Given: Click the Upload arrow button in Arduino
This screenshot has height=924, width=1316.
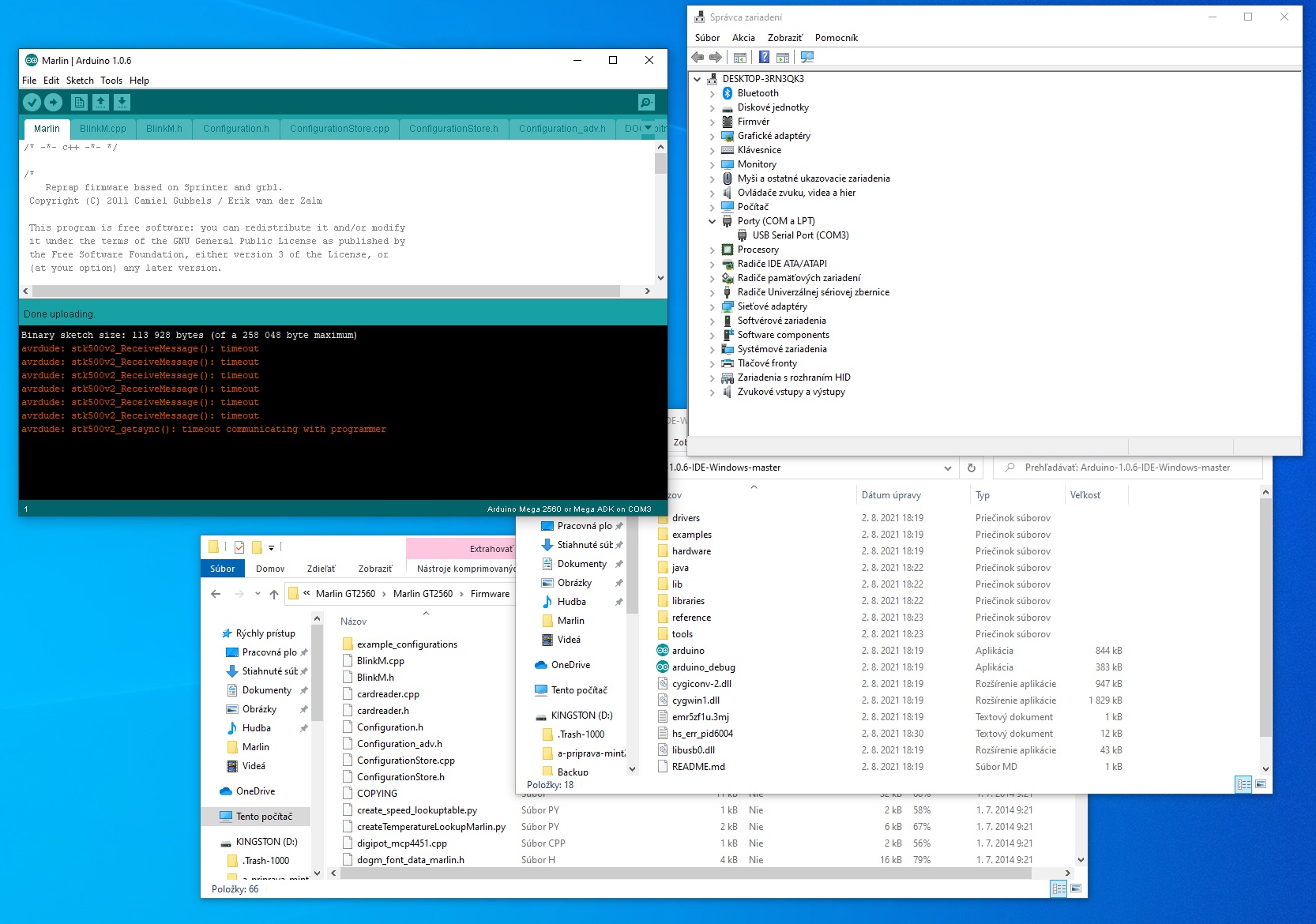Looking at the screenshot, I should (x=53, y=102).
